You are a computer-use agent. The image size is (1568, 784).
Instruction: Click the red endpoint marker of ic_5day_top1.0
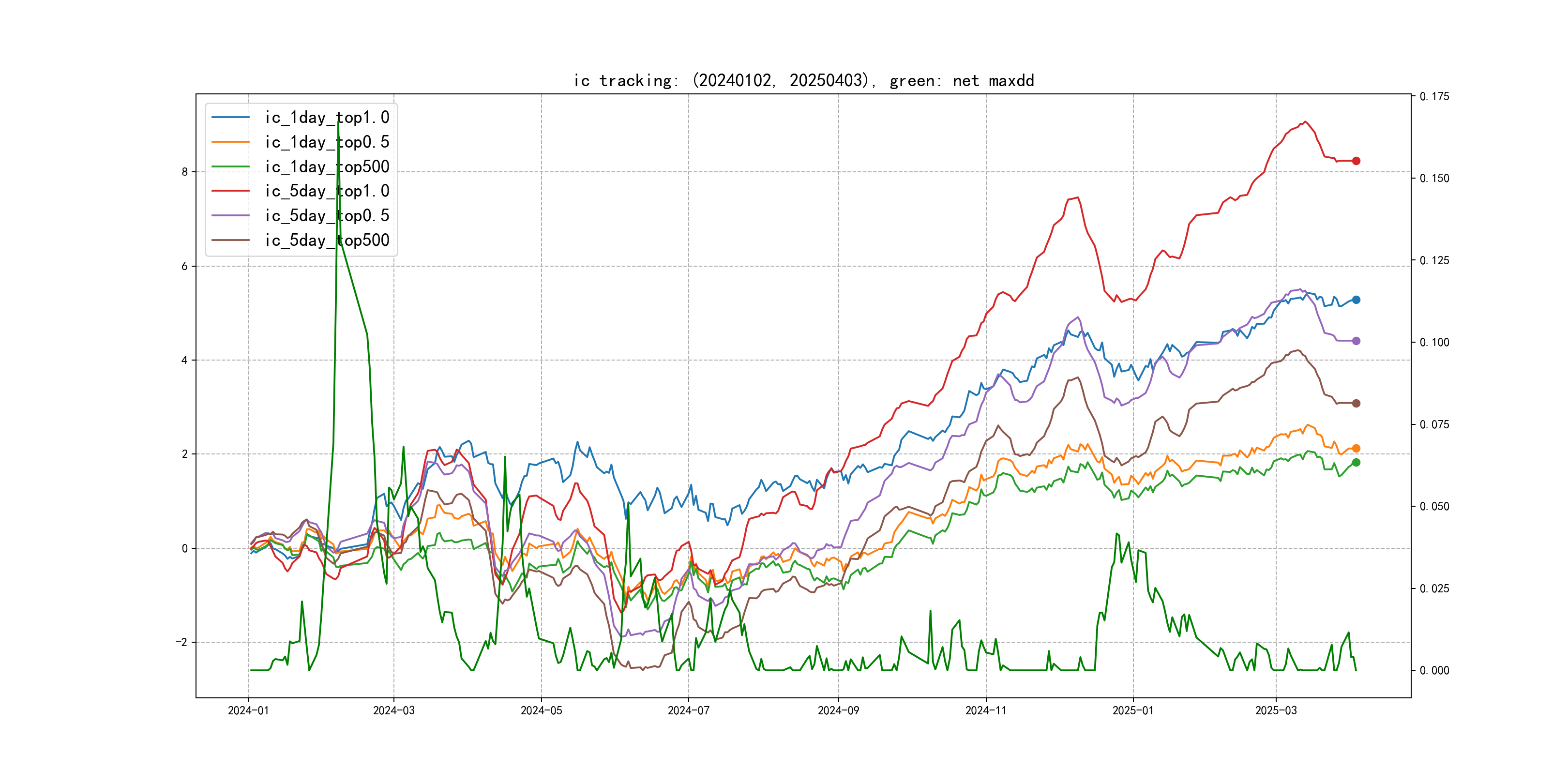tap(1356, 161)
